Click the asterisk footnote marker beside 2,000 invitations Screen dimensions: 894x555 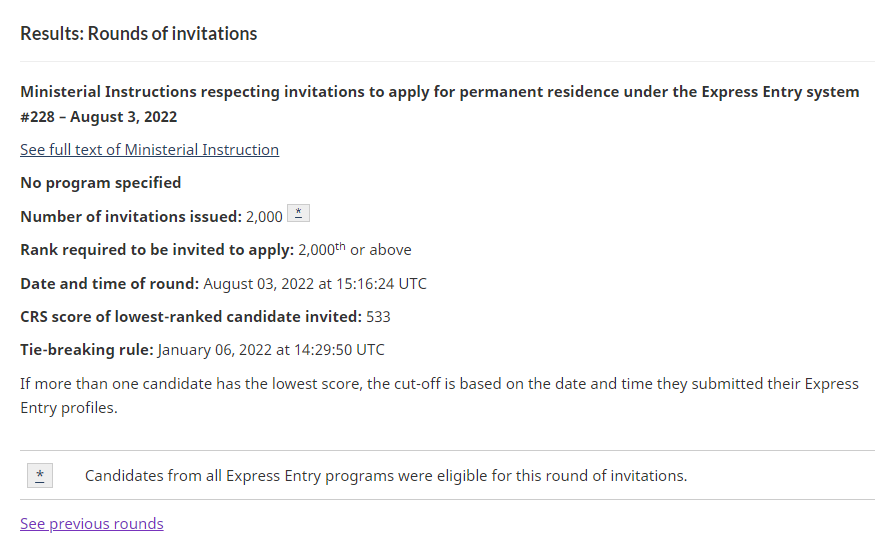(x=298, y=213)
